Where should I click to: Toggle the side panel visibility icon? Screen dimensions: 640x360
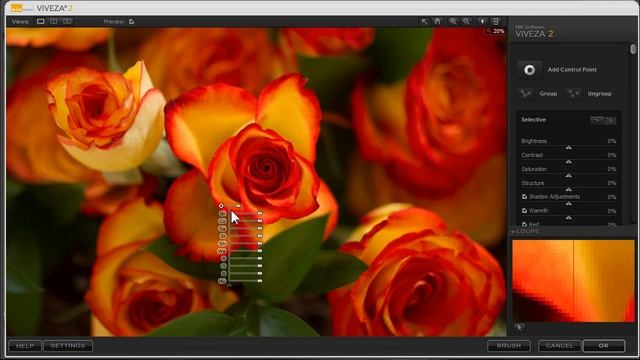[x=496, y=21]
